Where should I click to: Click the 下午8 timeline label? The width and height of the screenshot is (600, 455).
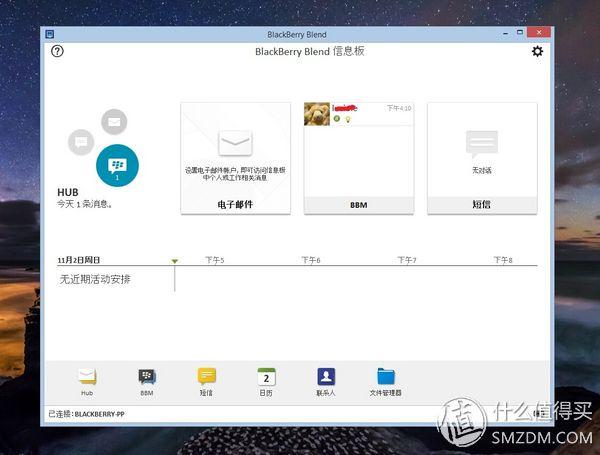[x=503, y=260]
